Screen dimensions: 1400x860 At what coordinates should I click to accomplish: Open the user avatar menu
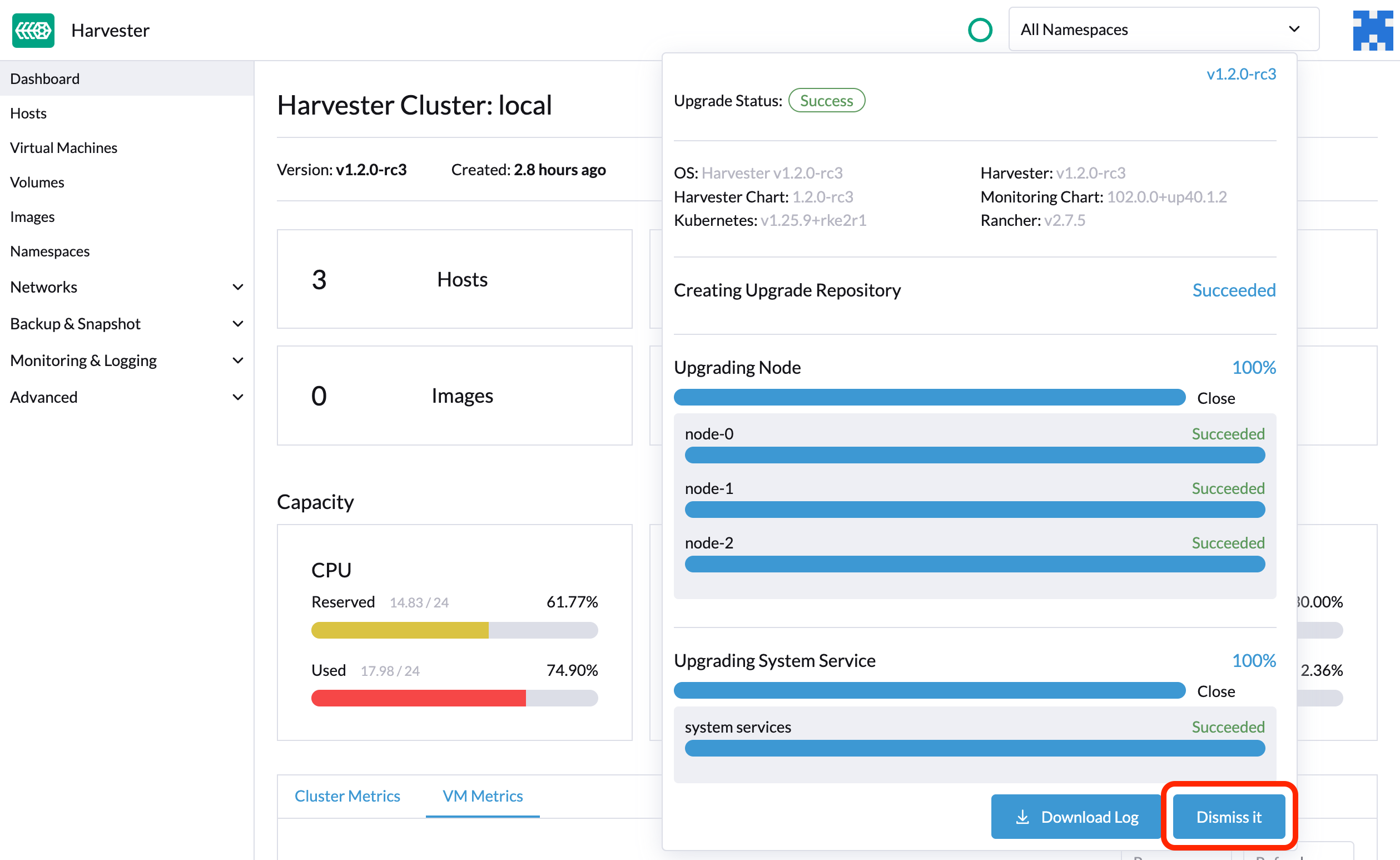pos(1372,30)
